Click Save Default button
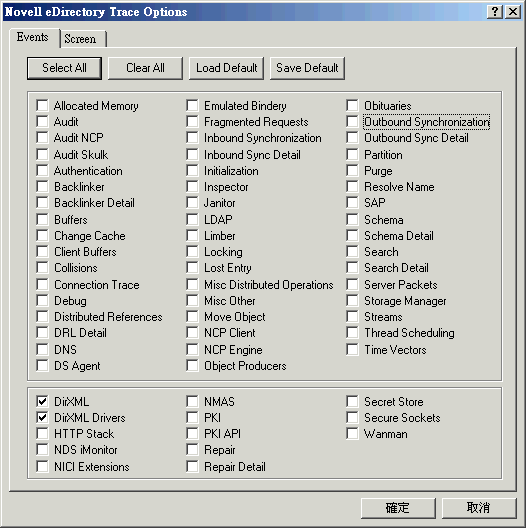This screenshot has height=528, width=526. tap(307, 68)
